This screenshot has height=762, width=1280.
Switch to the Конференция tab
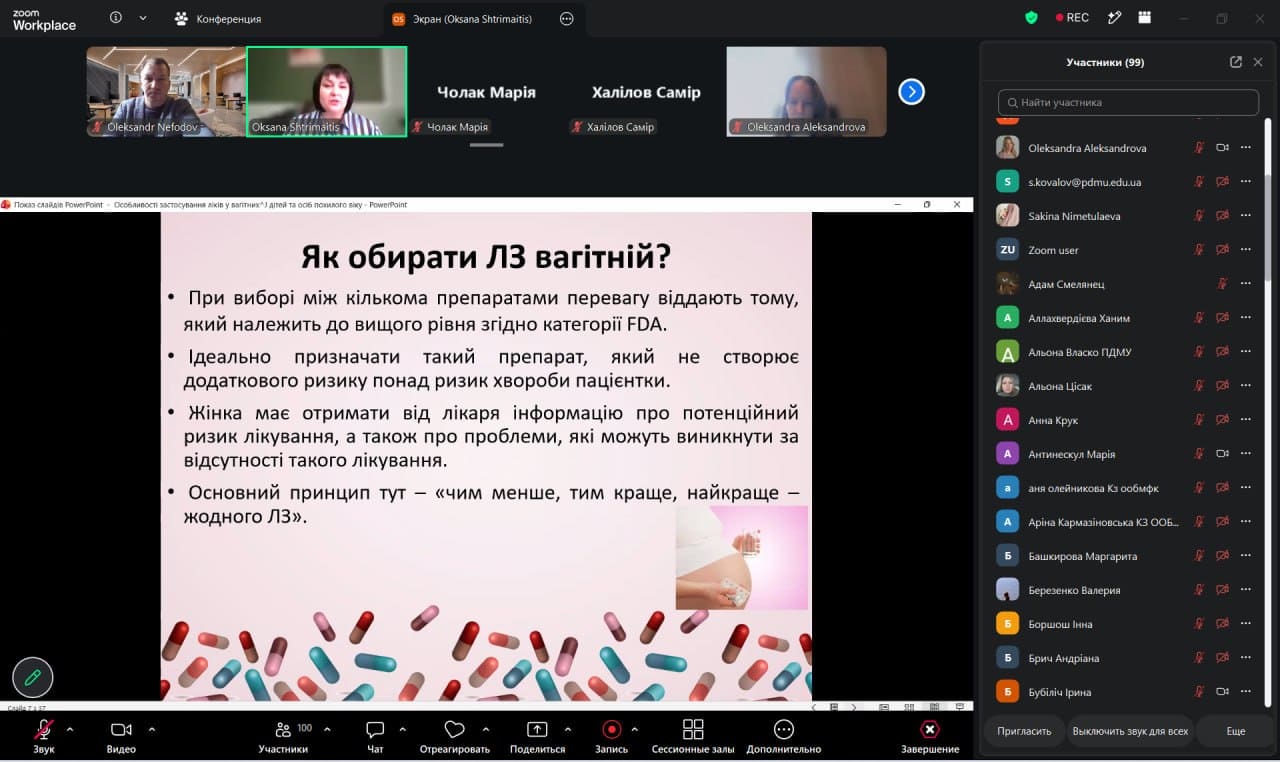(218, 19)
